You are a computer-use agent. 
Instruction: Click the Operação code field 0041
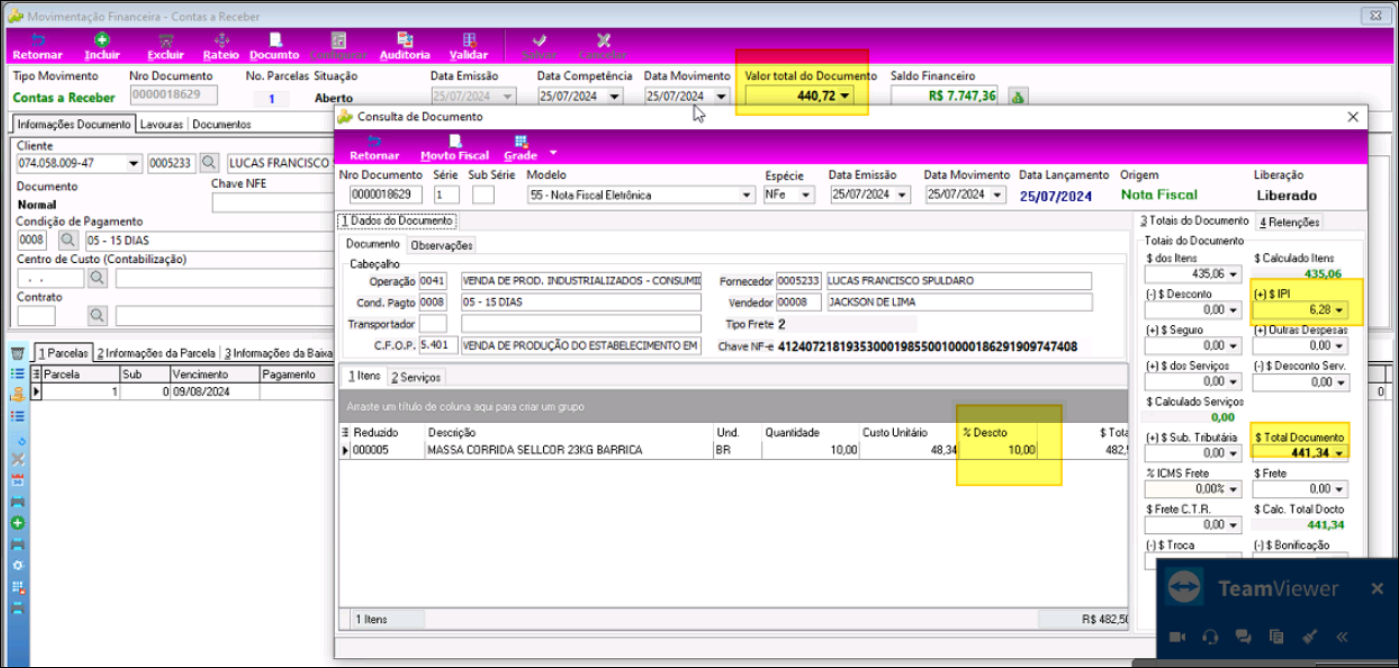(433, 281)
